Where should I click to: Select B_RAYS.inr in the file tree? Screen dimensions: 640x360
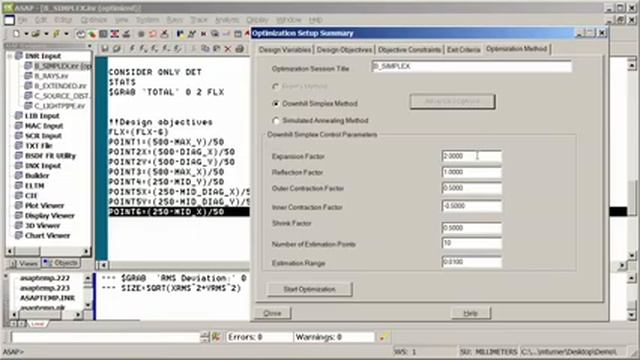tap(51, 76)
